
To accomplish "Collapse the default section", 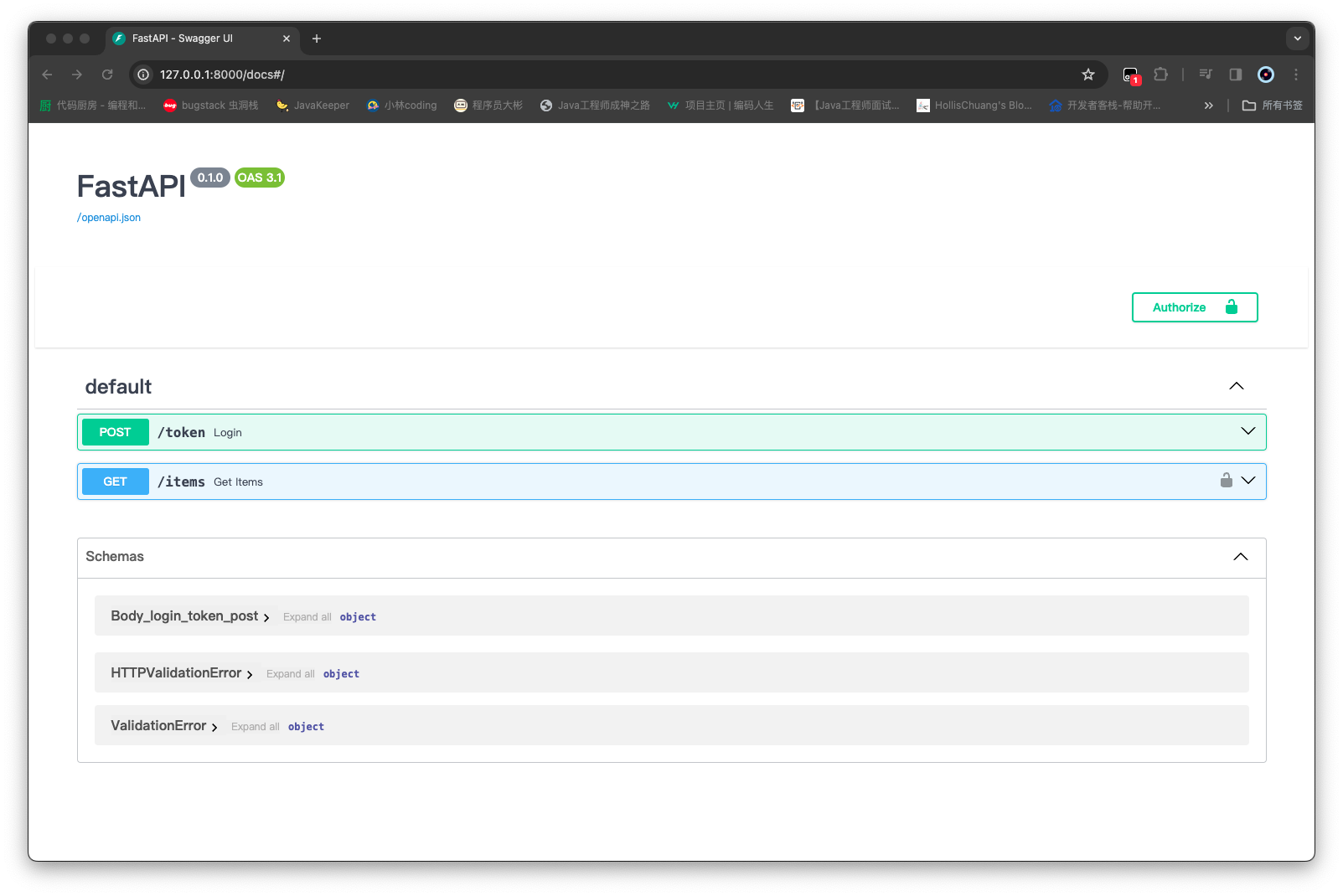I will (x=1237, y=386).
